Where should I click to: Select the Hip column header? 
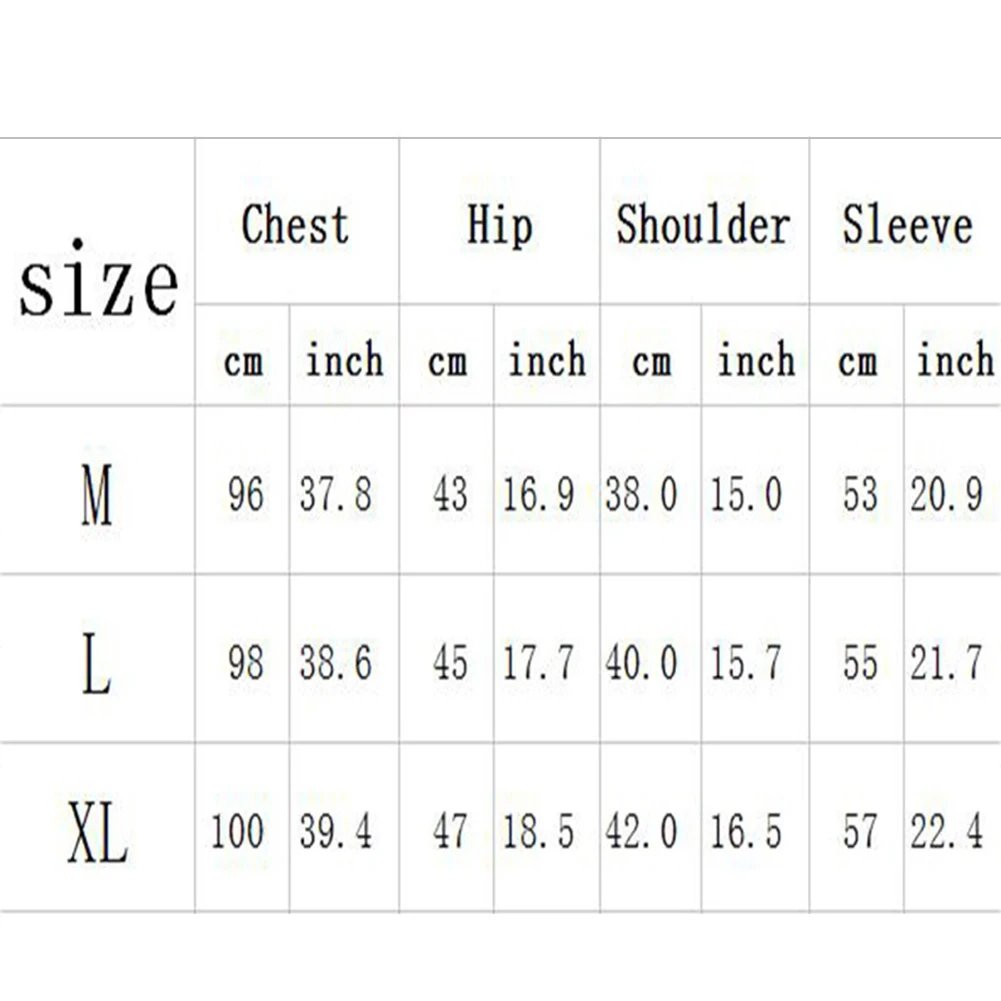click(499, 224)
